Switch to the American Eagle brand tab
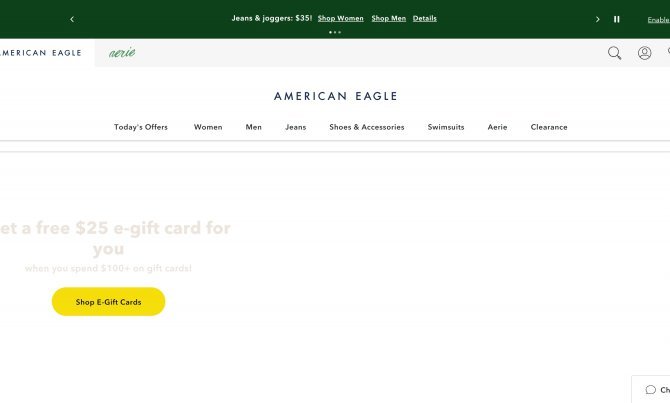The image size is (670, 403). point(41,53)
